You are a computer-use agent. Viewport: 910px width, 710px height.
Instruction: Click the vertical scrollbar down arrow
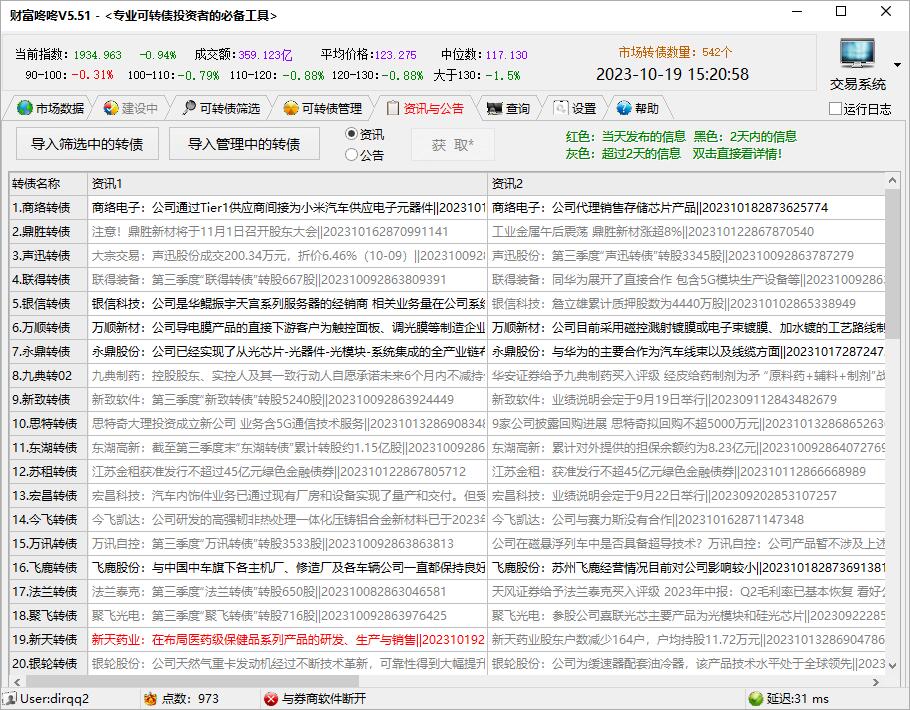pyautogui.click(x=893, y=666)
